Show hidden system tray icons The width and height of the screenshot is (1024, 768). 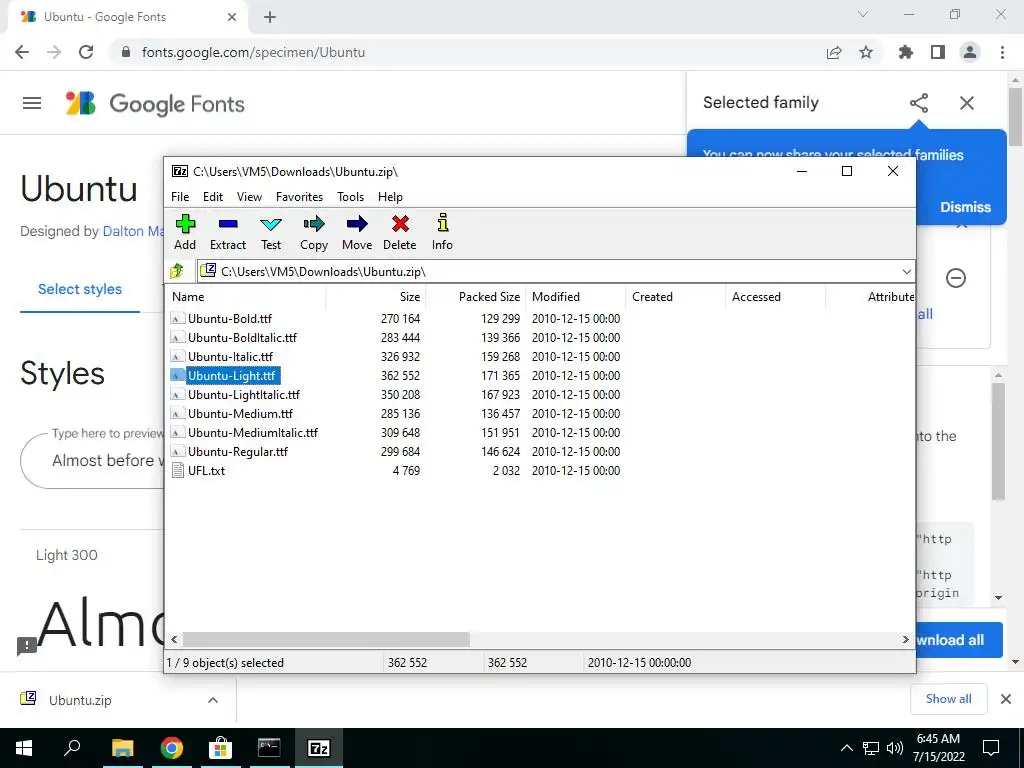click(x=846, y=748)
